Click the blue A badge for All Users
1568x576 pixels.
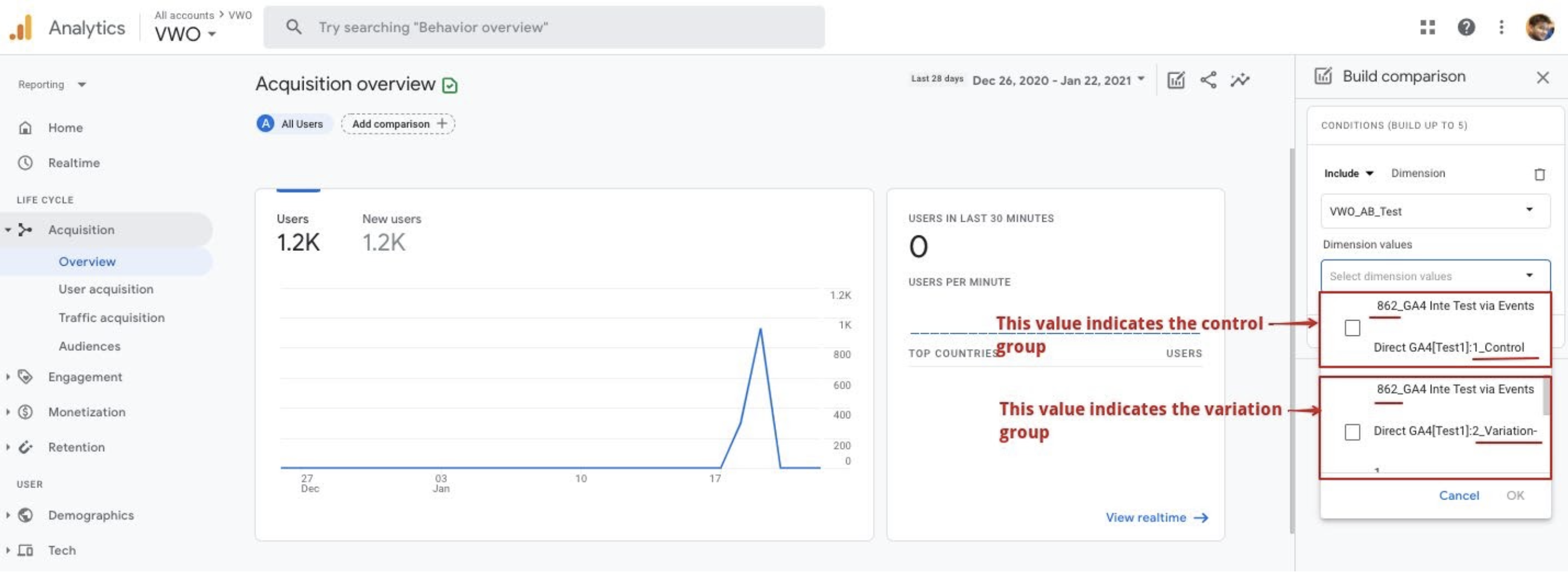tap(265, 123)
